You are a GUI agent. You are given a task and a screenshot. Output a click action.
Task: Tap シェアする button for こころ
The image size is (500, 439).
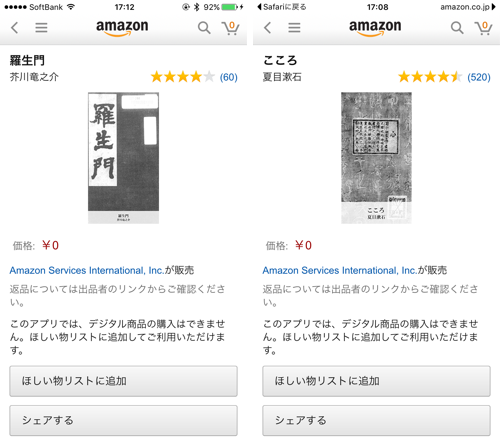[376, 420]
